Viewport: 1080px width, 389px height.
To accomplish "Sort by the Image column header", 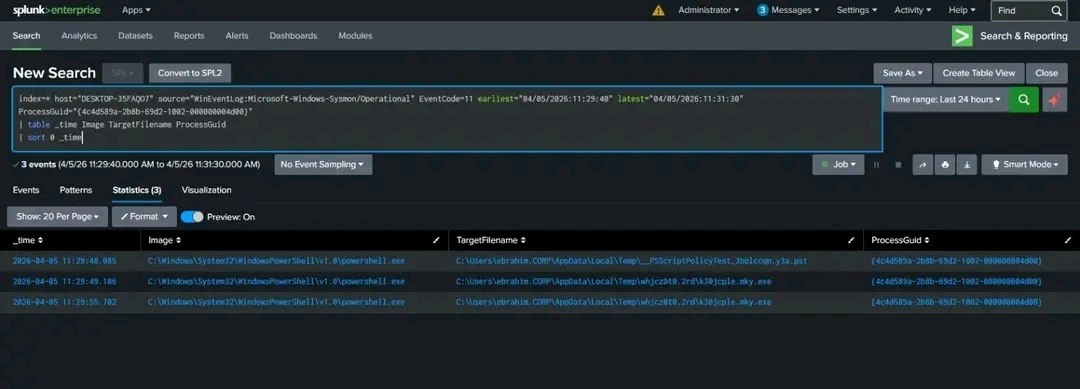I will [165, 240].
